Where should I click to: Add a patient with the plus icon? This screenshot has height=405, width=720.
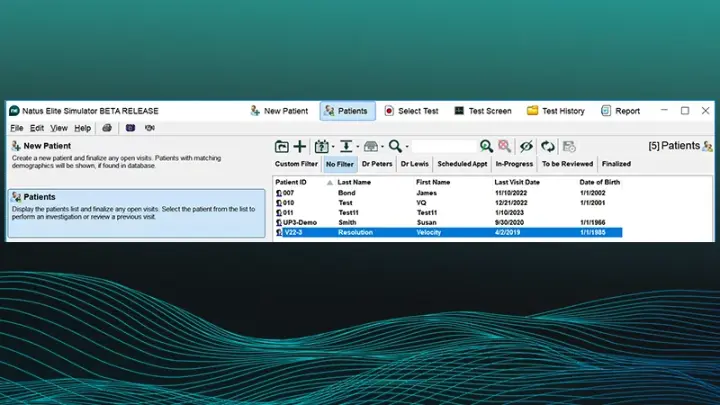tap(300, 146)
